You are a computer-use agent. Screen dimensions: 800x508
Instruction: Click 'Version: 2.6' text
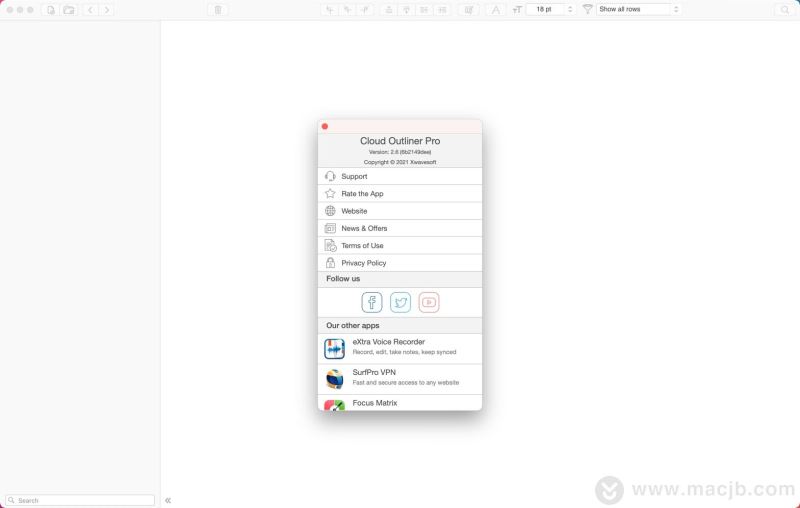pos(400,152)
